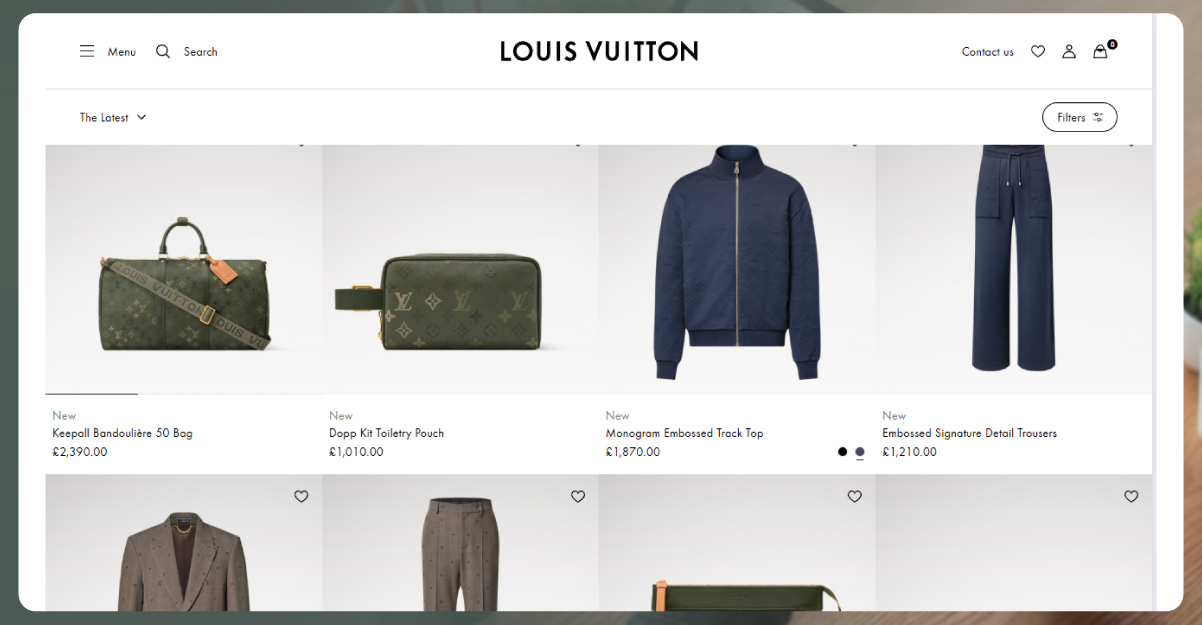Click the Louis Vuitton logo

click(599, 51)
